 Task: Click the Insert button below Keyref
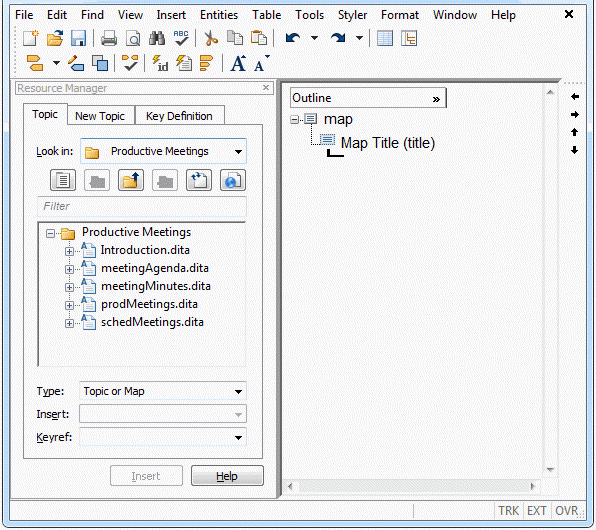(146, 476)
